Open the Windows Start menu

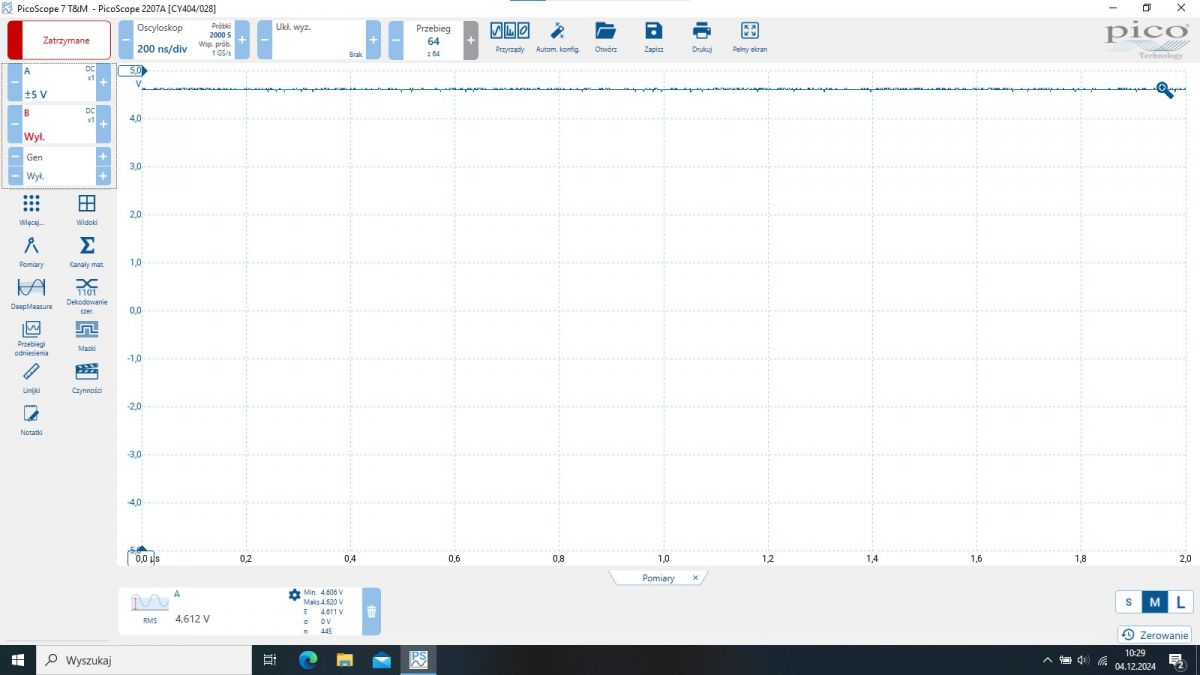pos(17,660)
